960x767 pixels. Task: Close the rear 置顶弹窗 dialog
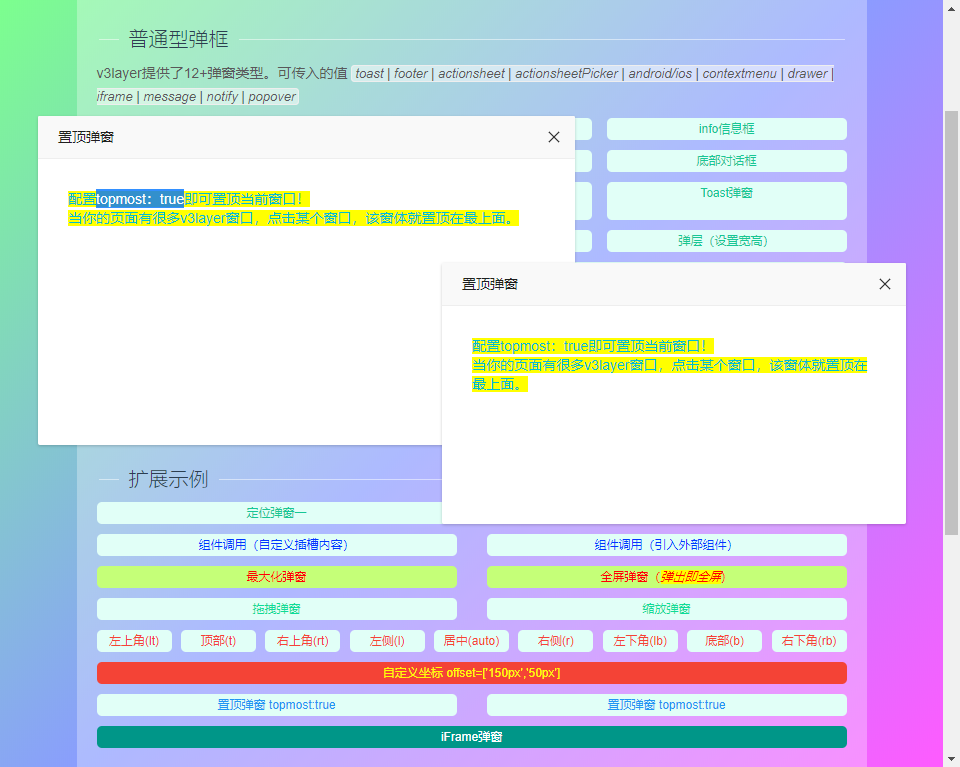[x=554, y=137]
